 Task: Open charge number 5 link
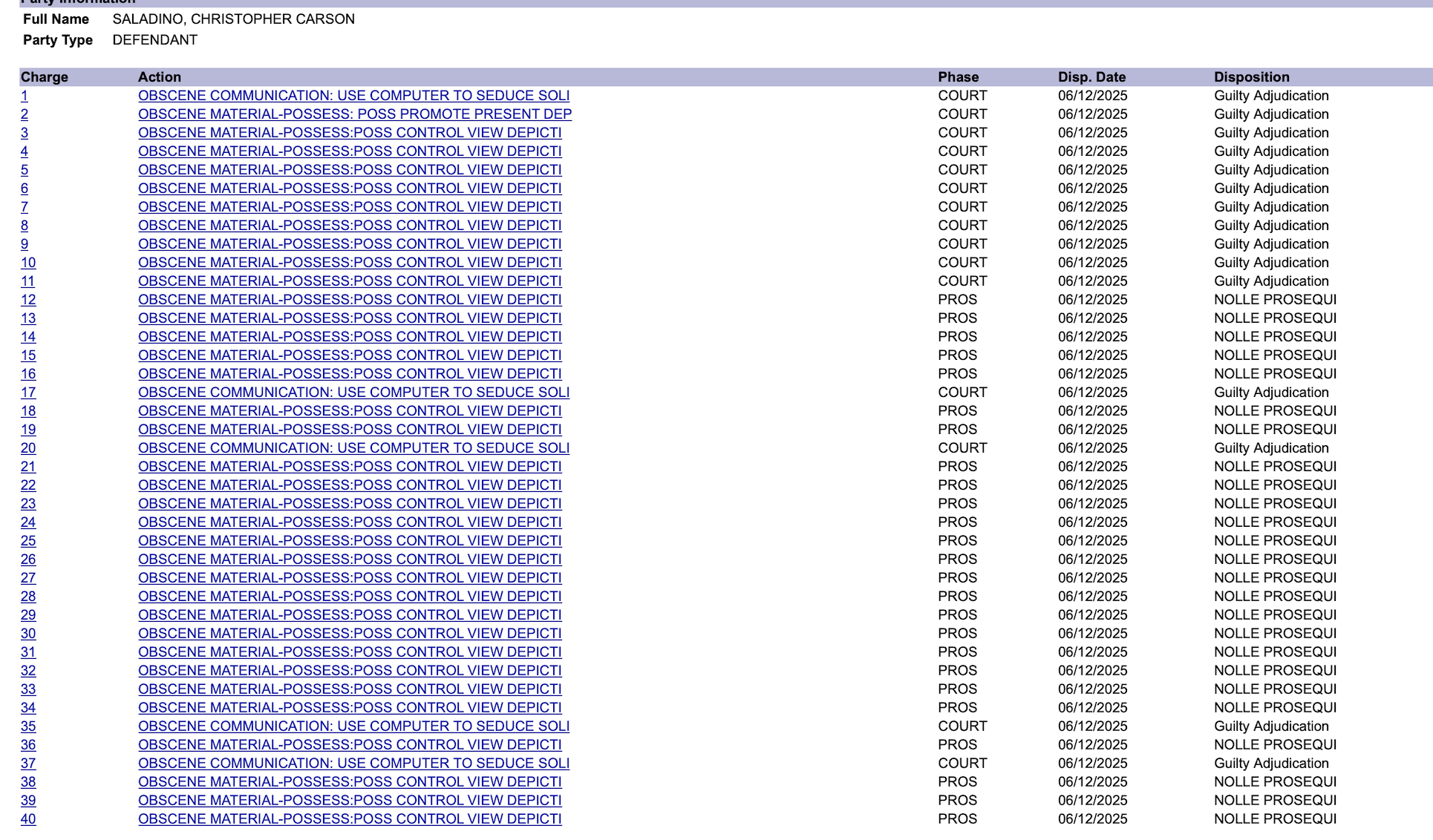coord(25,170)
